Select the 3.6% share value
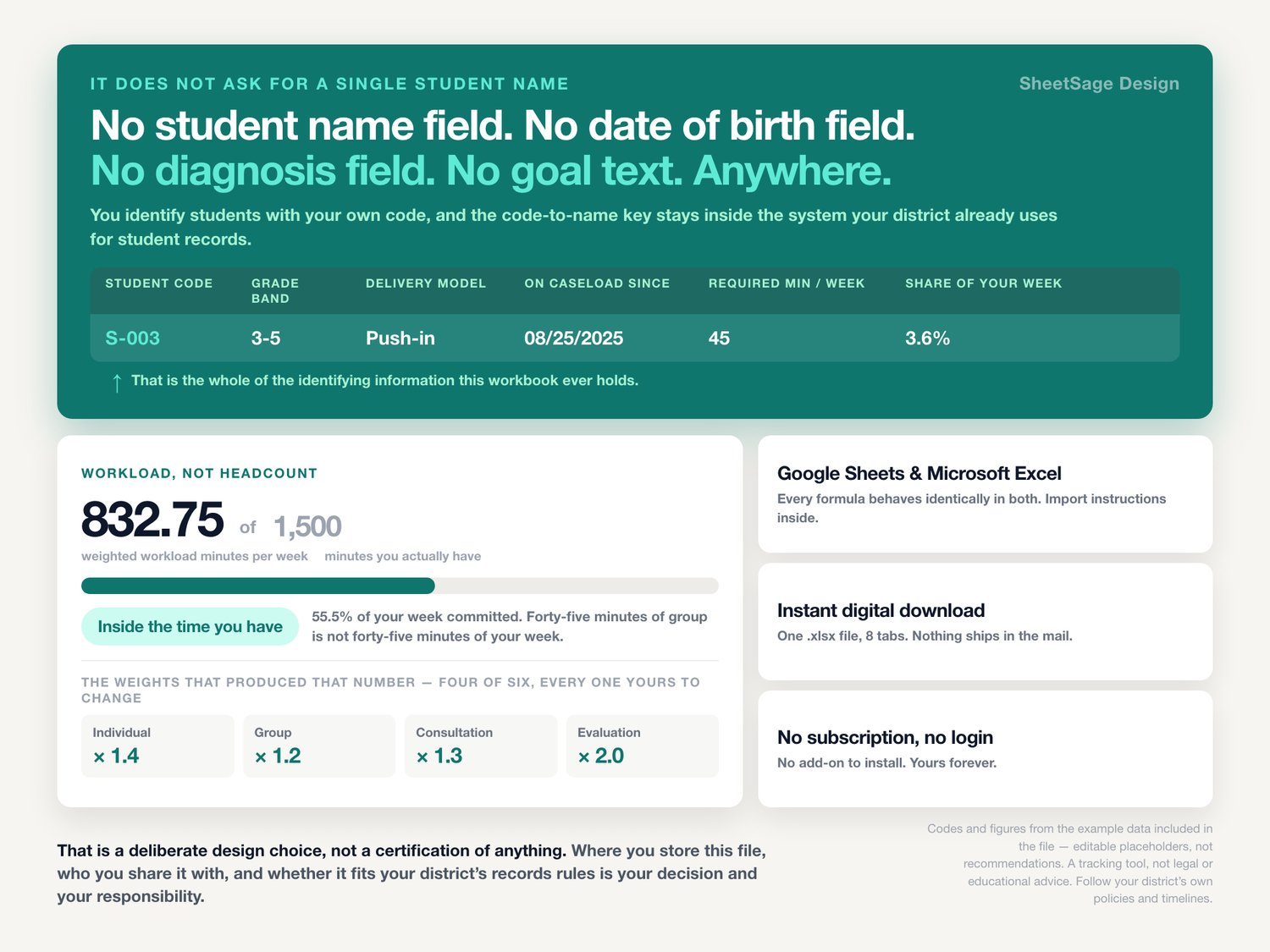This screenshot has height=952, width=1270. tap(927, 338)
